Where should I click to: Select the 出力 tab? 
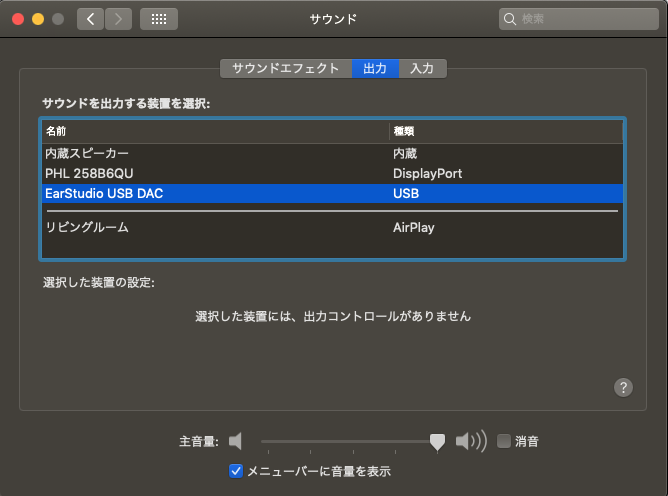375,69
